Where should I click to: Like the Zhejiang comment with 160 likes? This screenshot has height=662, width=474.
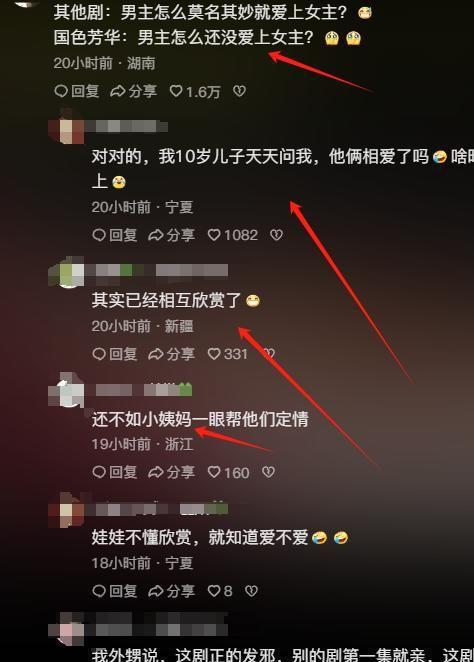pyautogui.click(x=214, y=472)
